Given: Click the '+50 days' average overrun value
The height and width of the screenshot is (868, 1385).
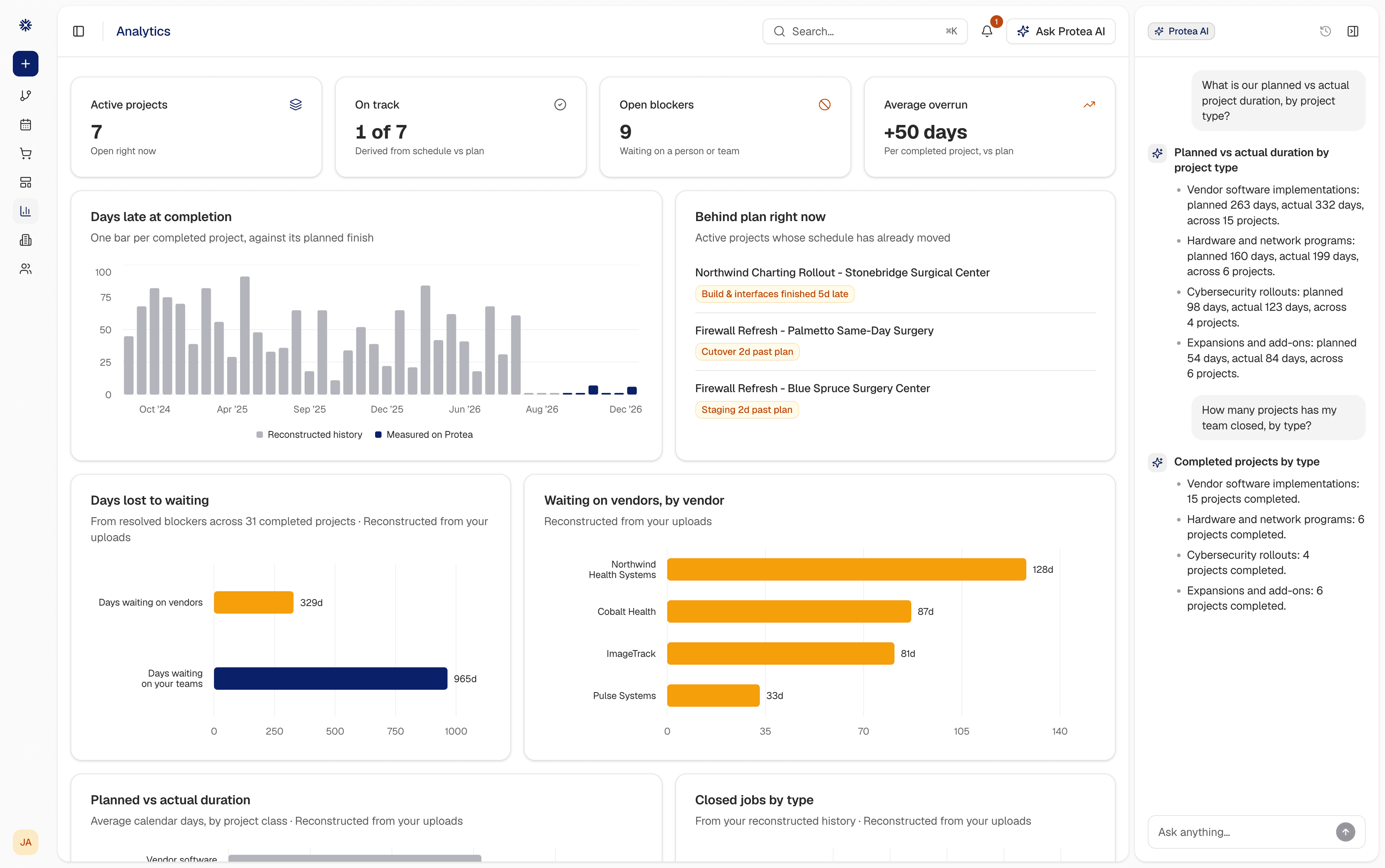Looking at the screenshot, I should (x=925, y=132).
